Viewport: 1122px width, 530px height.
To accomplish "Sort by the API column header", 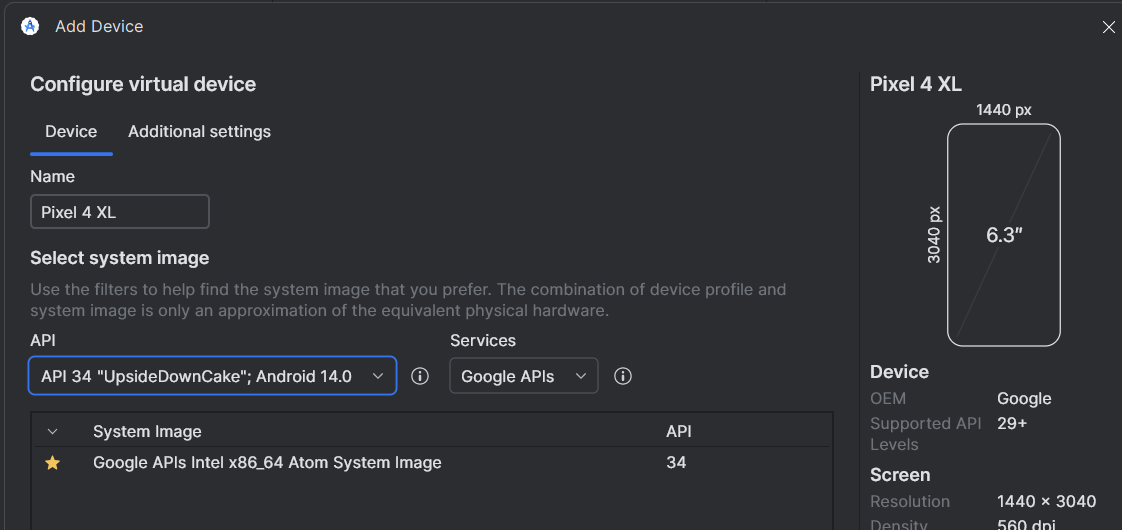I will [x=679, y=432].
